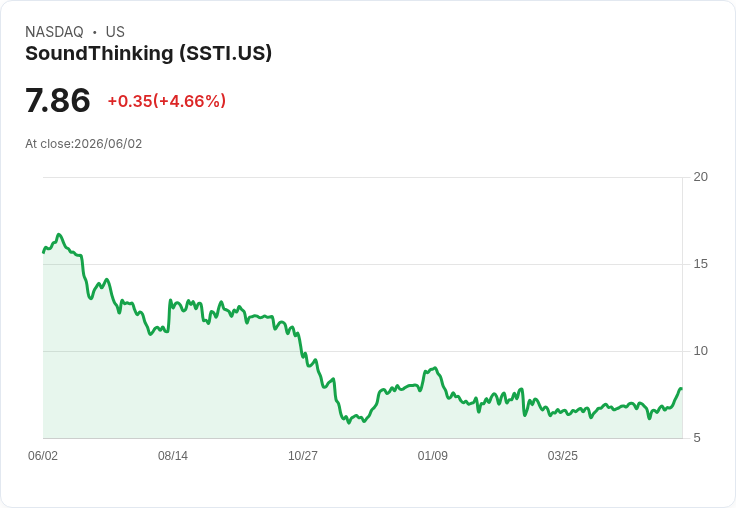Screen dimensions: 736x508
Task: Click the US market label
Action: pos(115,32)
